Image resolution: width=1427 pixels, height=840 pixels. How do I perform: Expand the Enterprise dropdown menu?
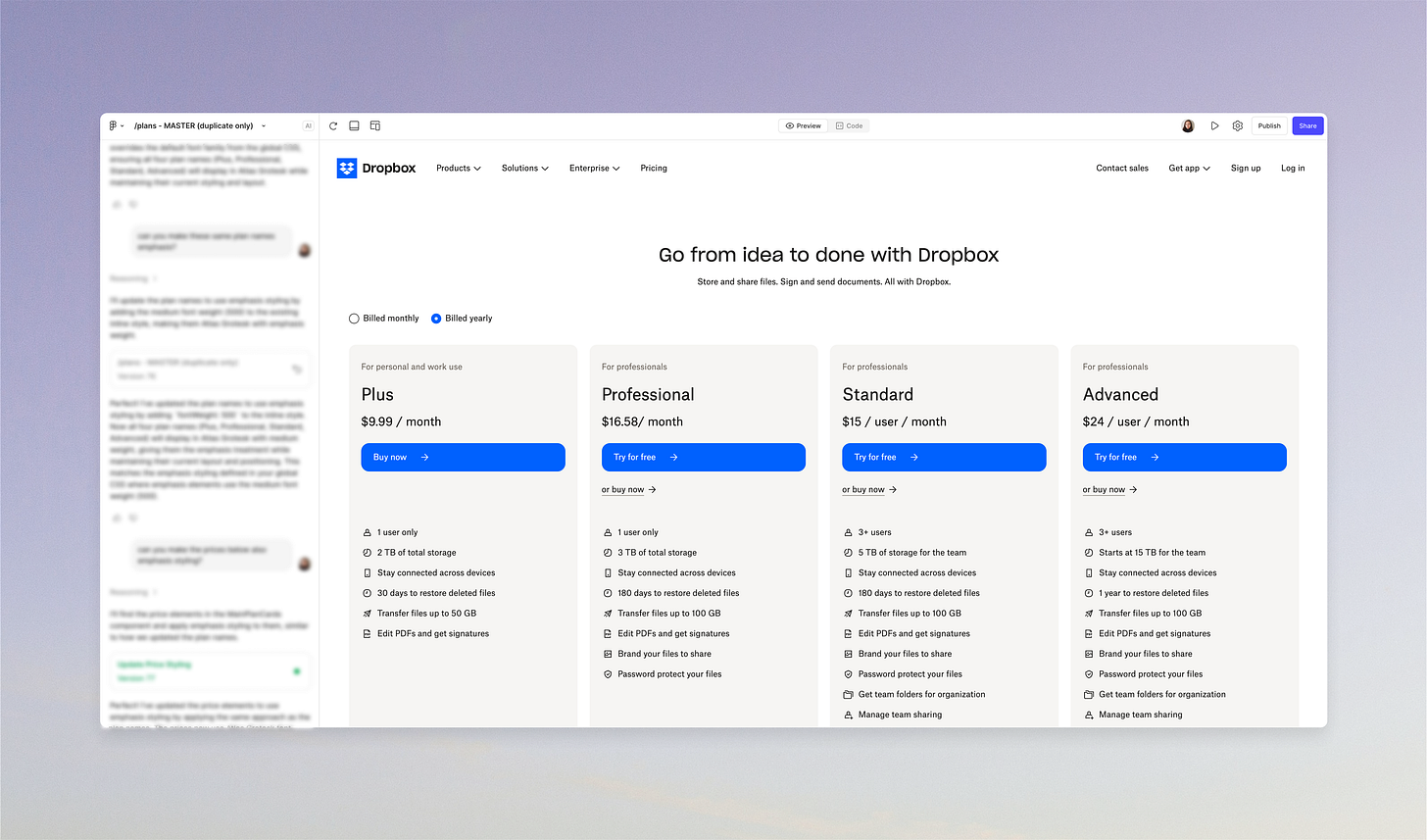(595, 169)
